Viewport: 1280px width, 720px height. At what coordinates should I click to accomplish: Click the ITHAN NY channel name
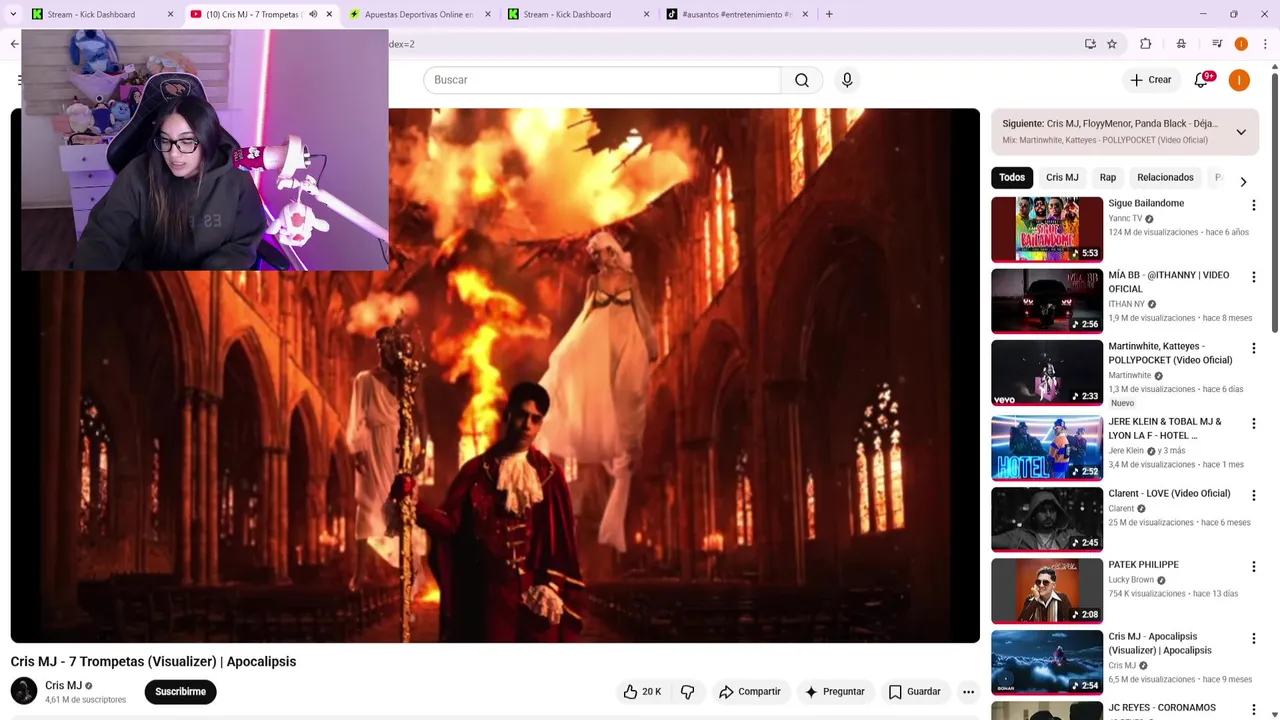[x=1126, y=304]
